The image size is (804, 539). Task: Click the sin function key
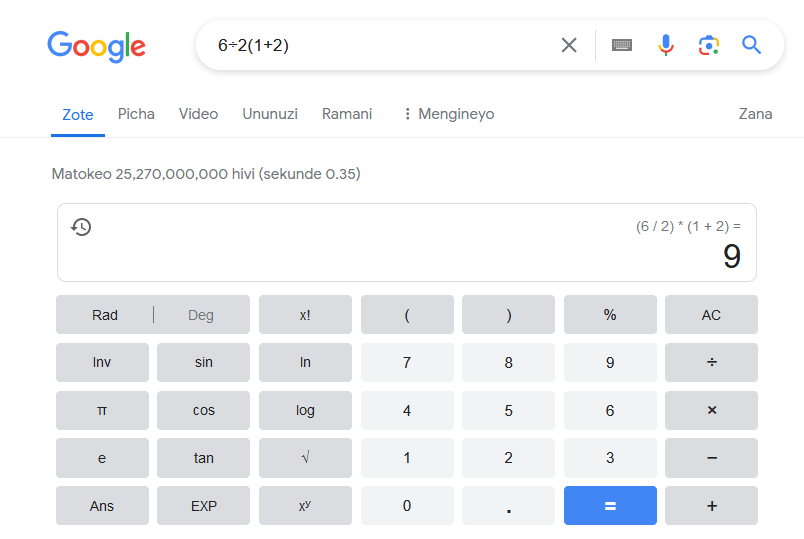[204, 363]
